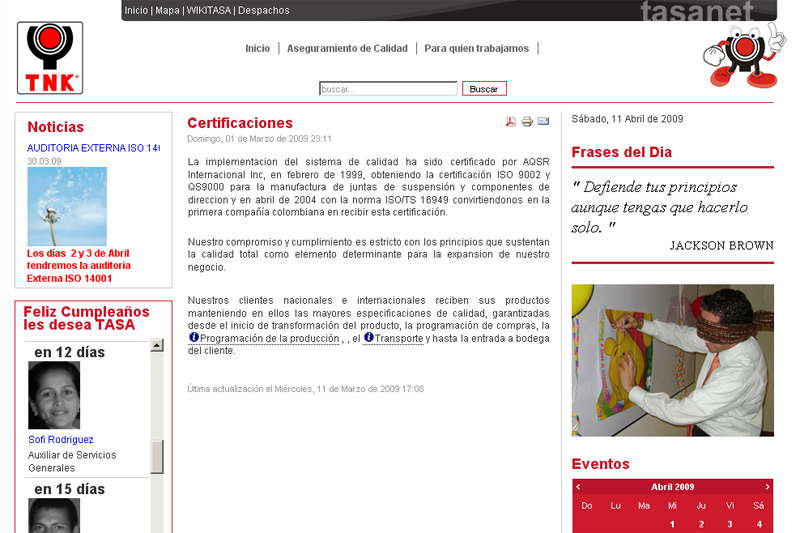
Task: Click Última actualización timestamp text
Action: 306,389
